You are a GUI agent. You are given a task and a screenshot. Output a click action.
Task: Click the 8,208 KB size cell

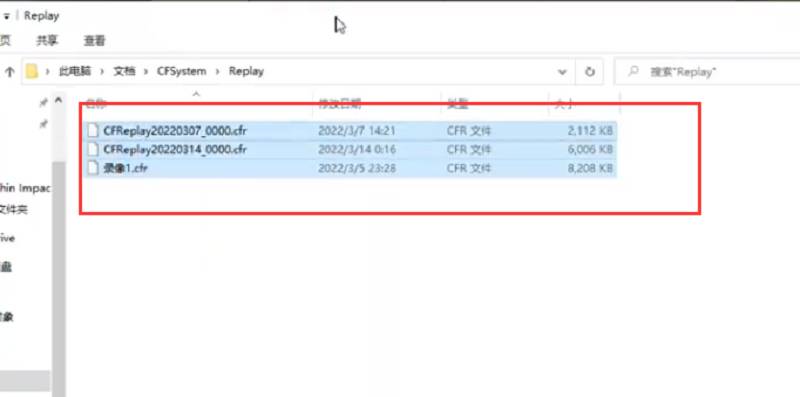[x=590, y=168]
